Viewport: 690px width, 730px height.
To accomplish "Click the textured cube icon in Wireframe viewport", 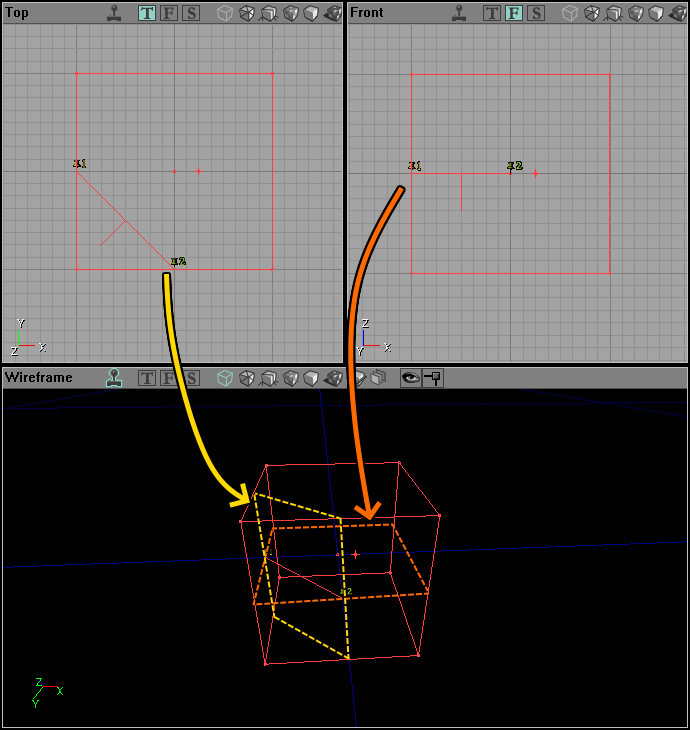I will click(291, 378).
